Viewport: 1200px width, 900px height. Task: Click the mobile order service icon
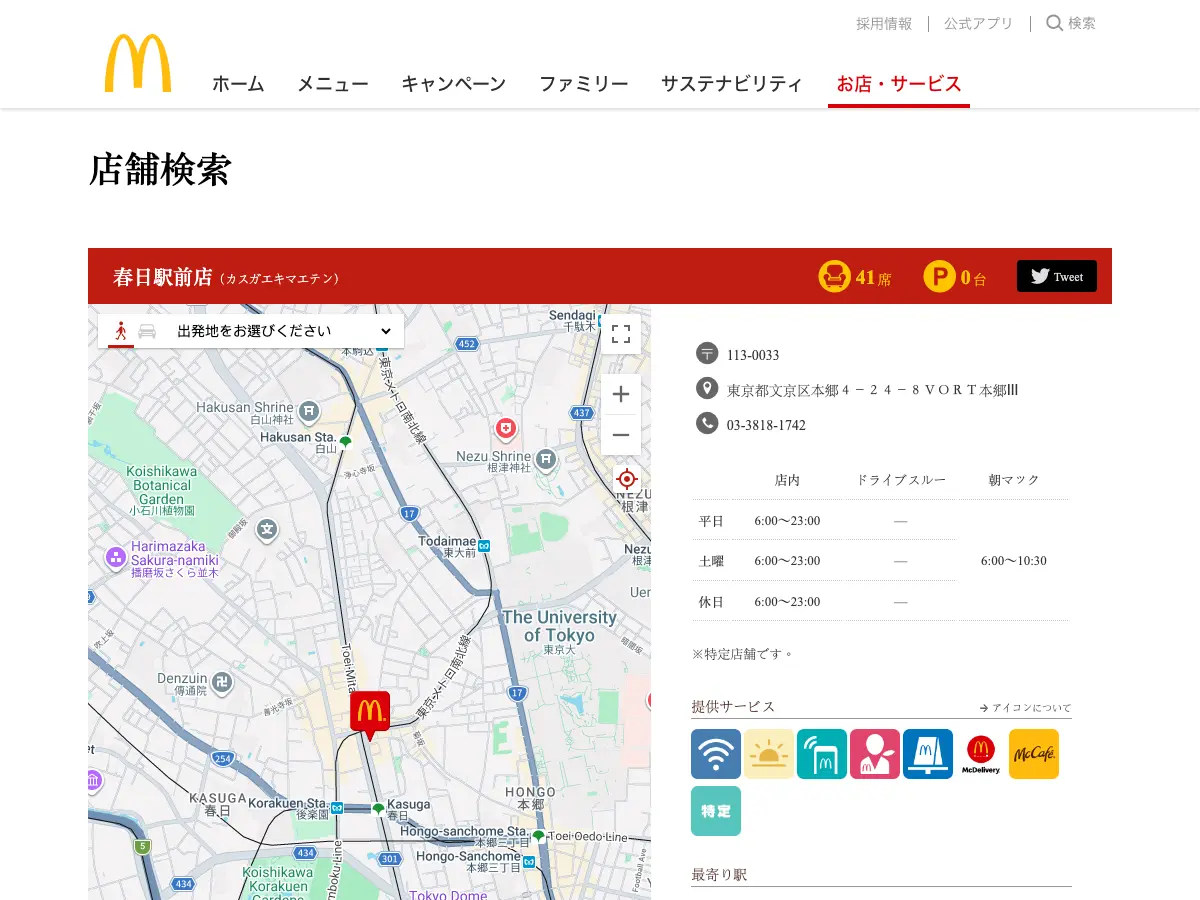point(822,754)
